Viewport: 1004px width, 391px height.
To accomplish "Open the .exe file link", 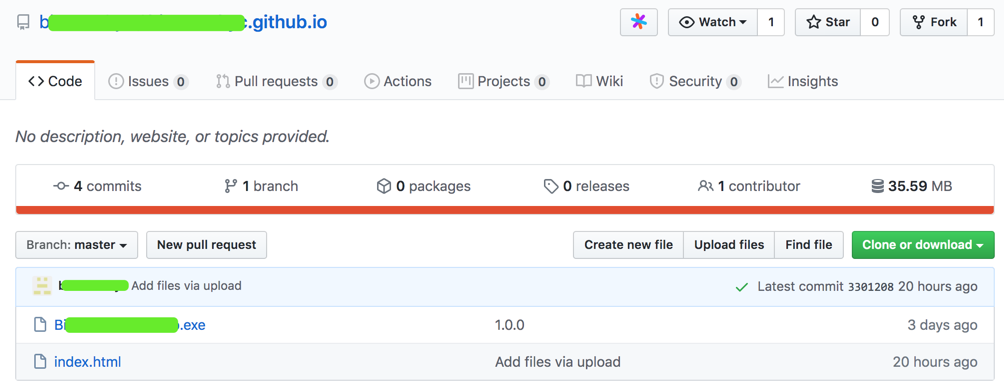I will click(x=130, y=325).
